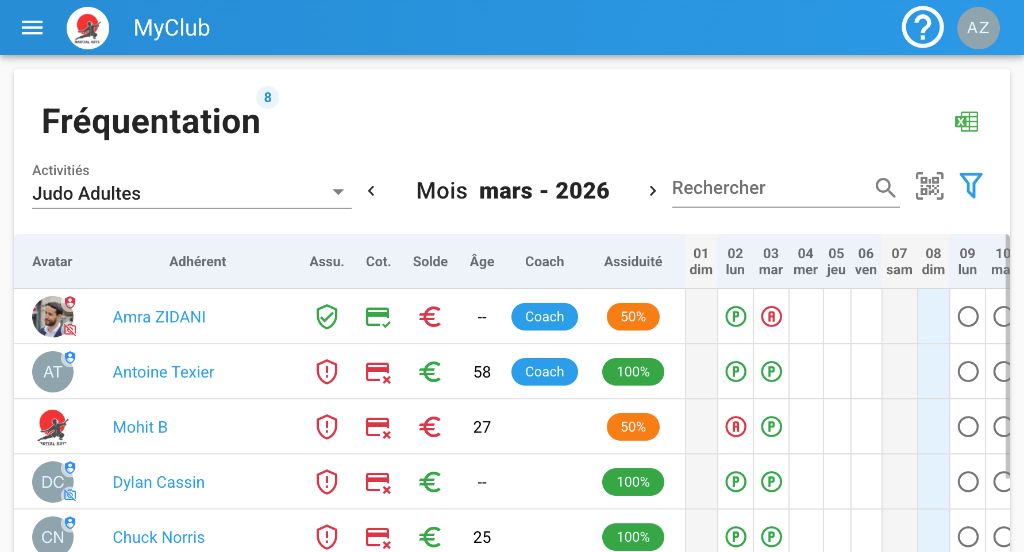The image size is (1024, 552).
Task: Open the filter options
Action: pyautogui.click(x=971, y=186)
